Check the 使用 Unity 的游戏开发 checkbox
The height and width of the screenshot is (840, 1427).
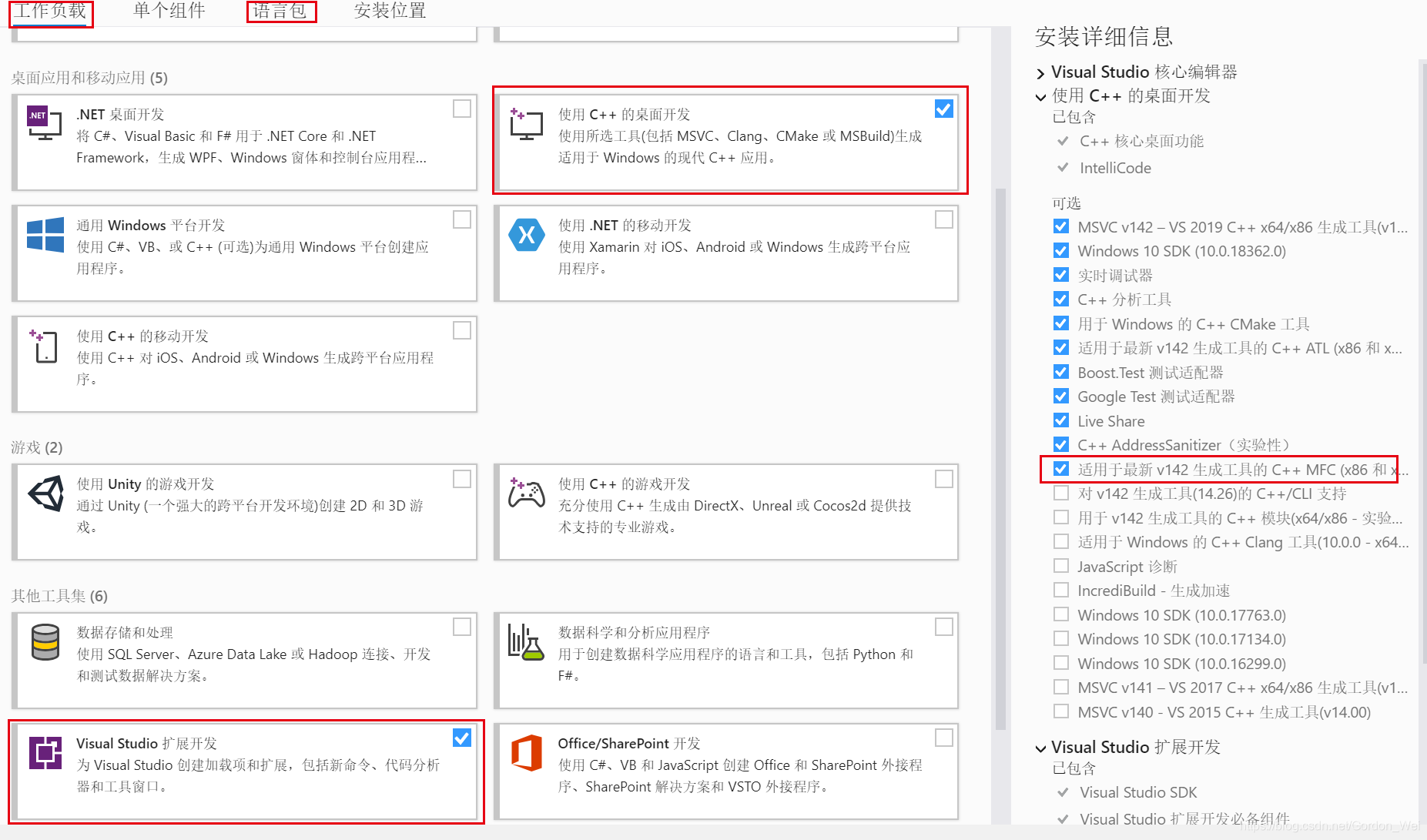coord(462,479)
